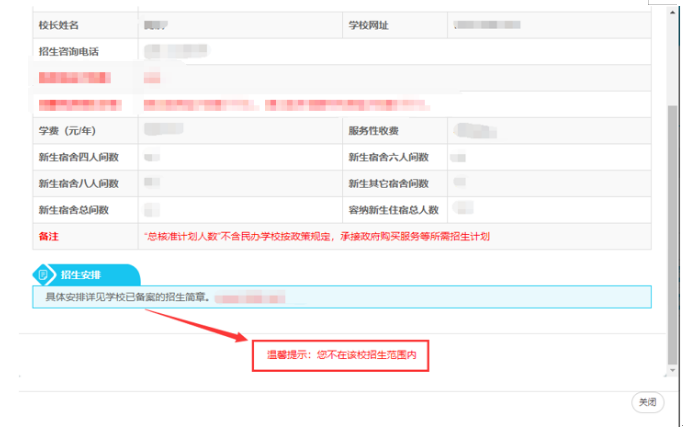
Task: Click the 具体安排详见学校已备案的招生简章 text
Action: (128, 297)
